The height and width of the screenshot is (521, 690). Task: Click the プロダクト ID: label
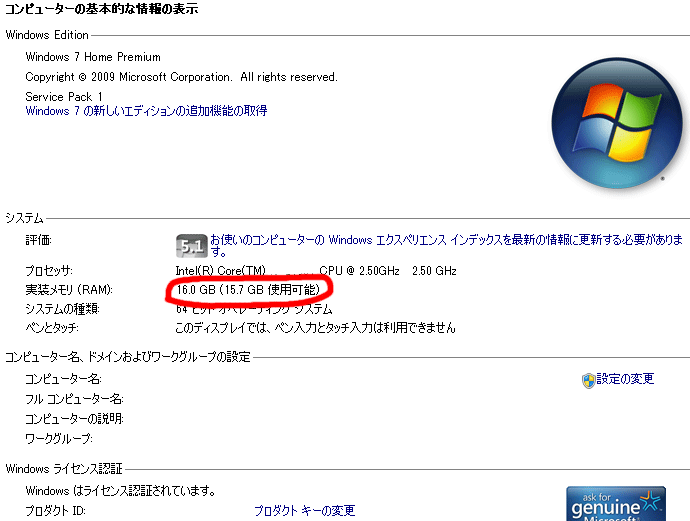(55, 510)
